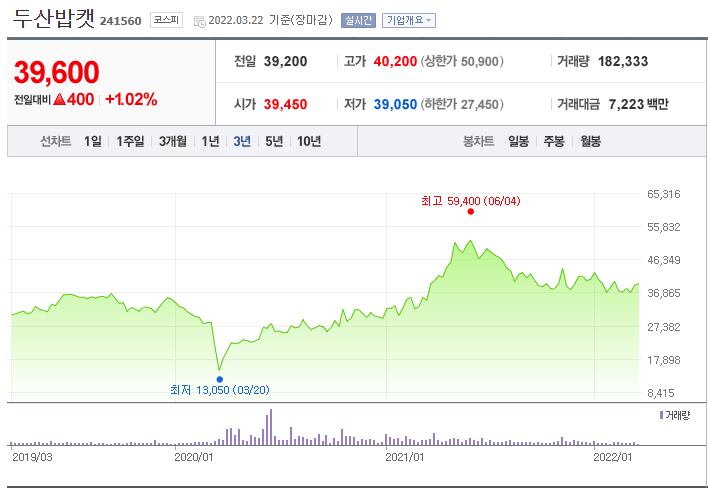Click the red up-triangle change icon
This screenshot has width=708, height=488.
point(60,99)
